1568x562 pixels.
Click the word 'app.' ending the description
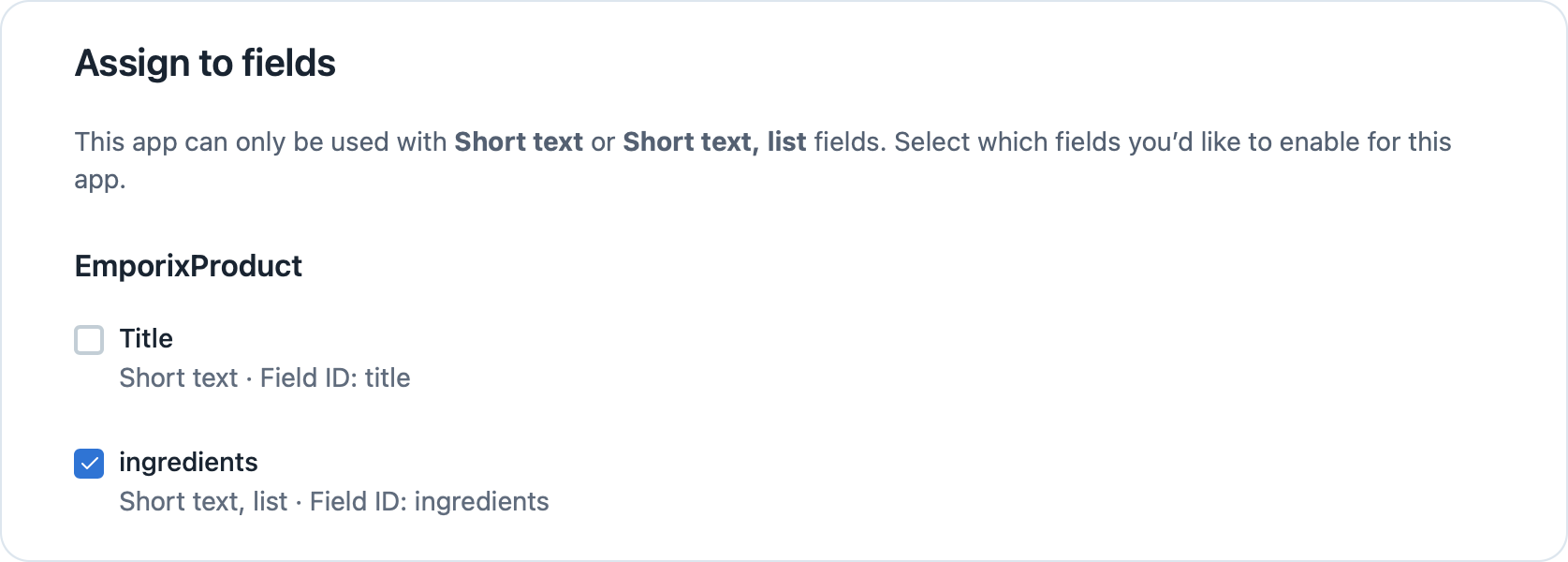pos(100,180)
